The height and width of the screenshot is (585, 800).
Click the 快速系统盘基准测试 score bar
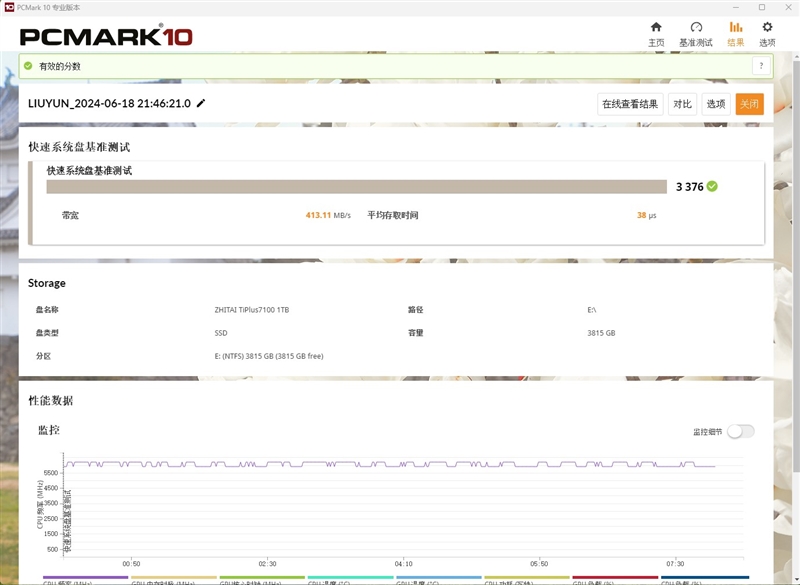click(357, 187)
